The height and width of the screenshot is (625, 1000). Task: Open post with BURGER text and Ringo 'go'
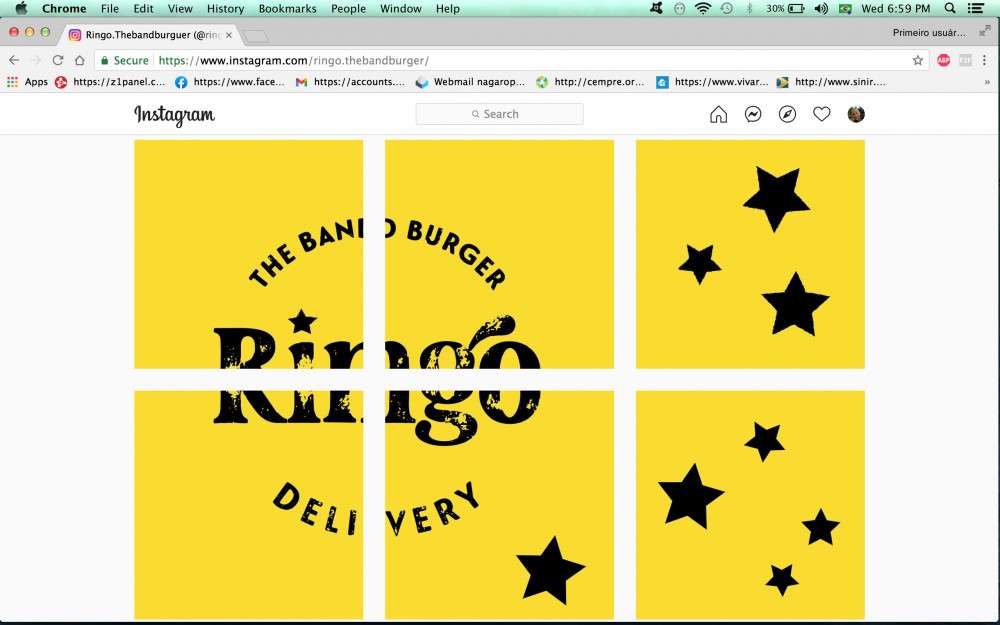[499, 254]
